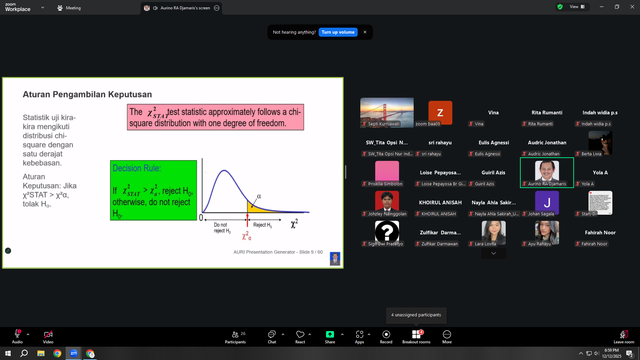Select Fahirah Noor participant tile

600,233
